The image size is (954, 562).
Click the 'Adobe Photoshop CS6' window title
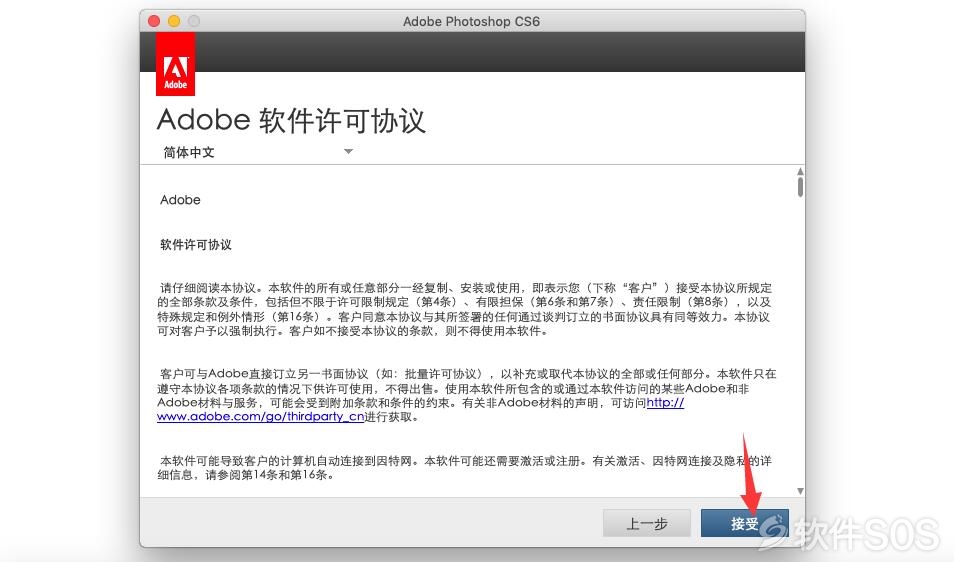(x=471, y=21)
